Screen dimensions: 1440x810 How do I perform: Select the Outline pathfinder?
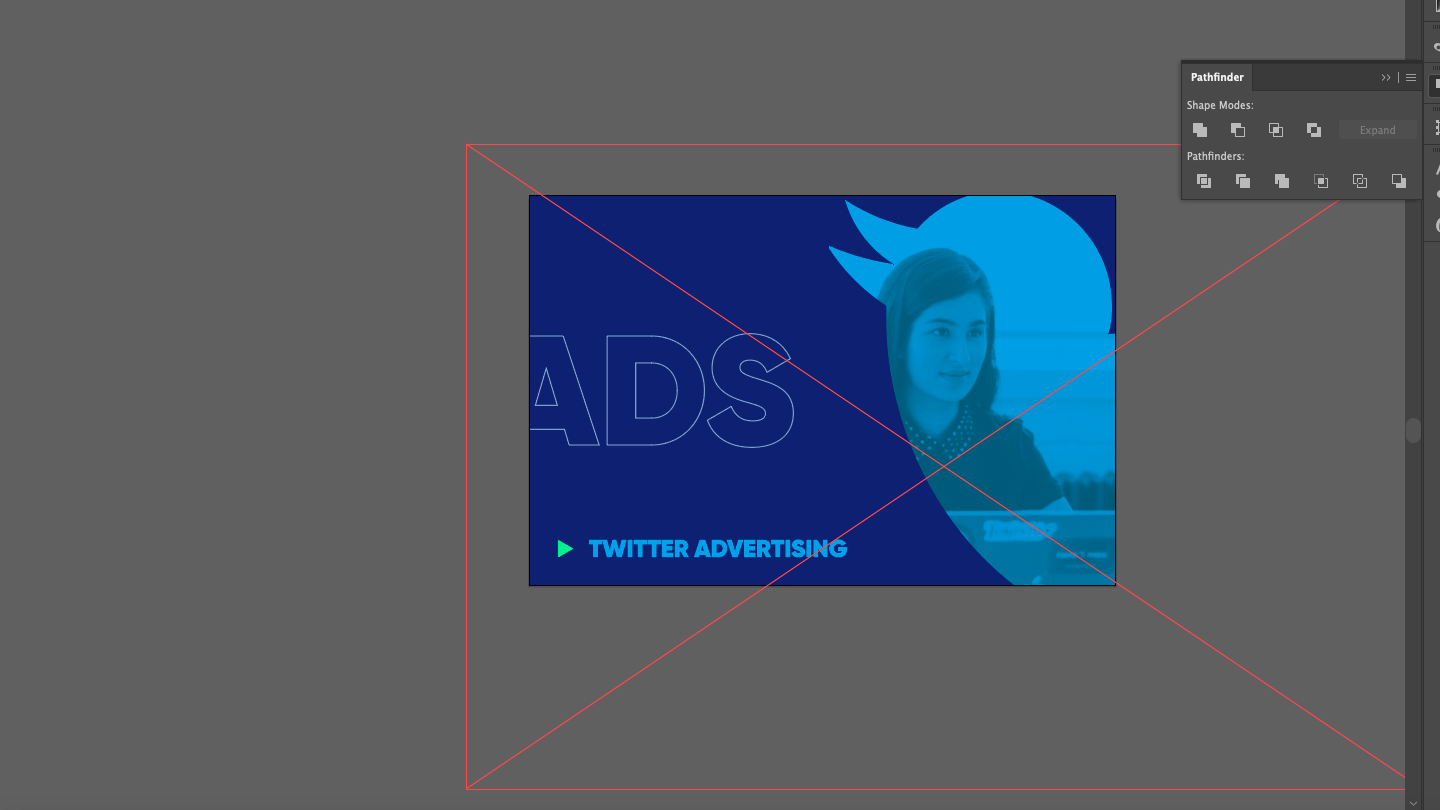point(1360,181)
